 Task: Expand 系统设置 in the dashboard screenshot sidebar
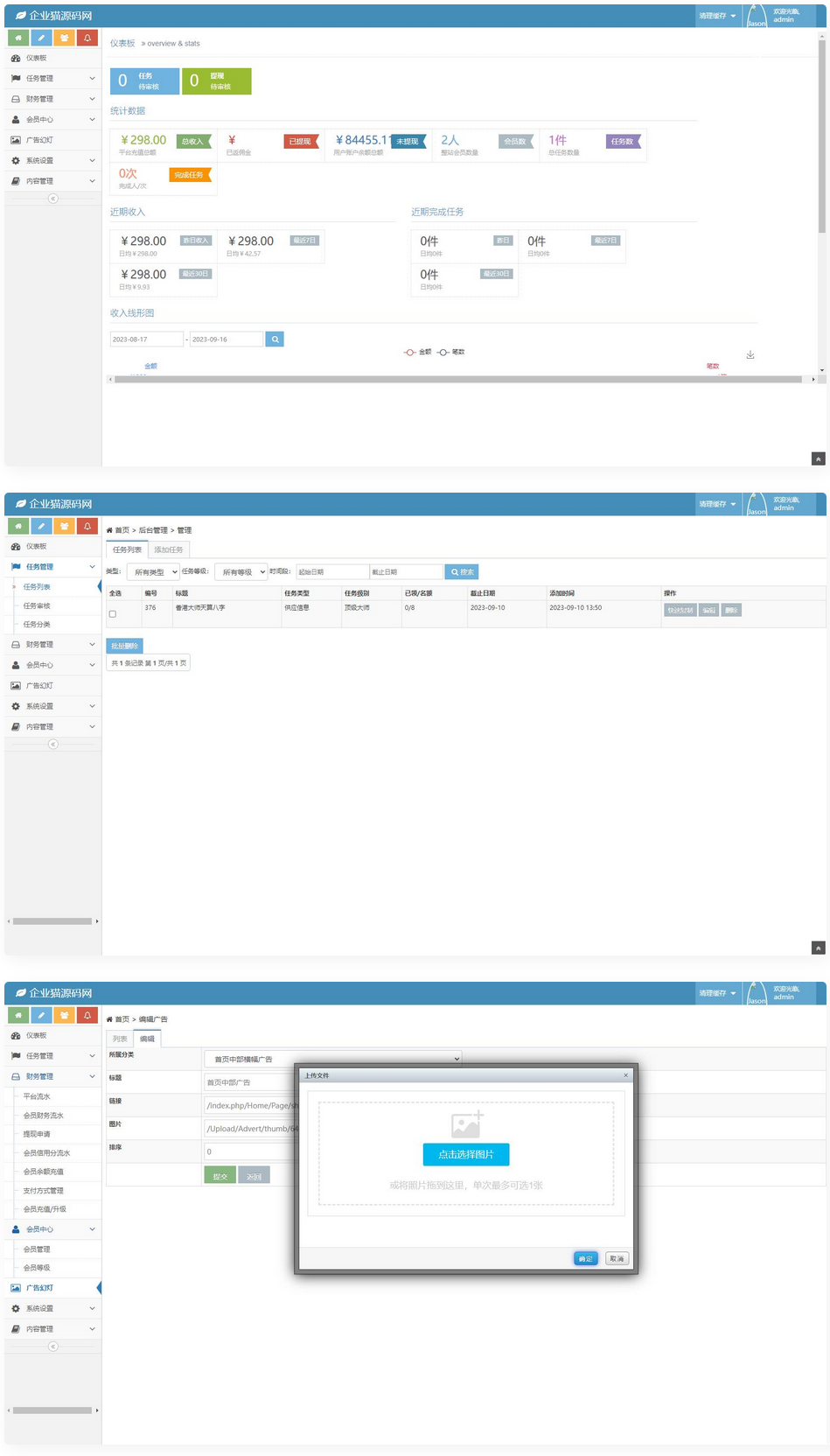coord(52,161)
